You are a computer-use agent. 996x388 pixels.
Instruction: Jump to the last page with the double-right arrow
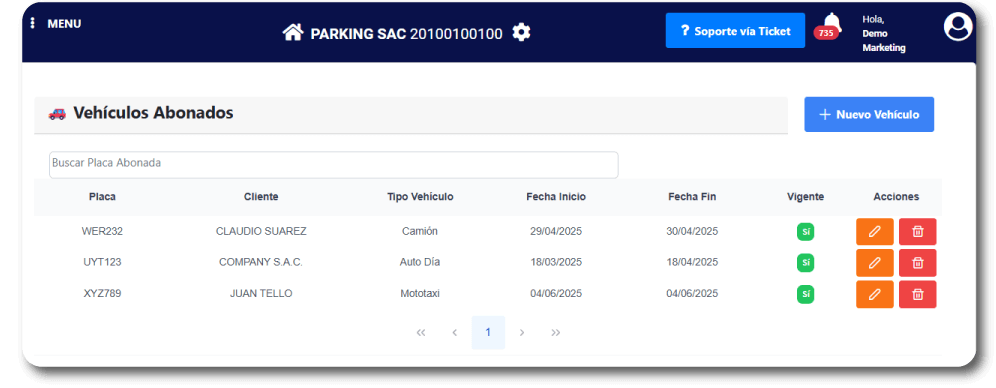(556, 333)
